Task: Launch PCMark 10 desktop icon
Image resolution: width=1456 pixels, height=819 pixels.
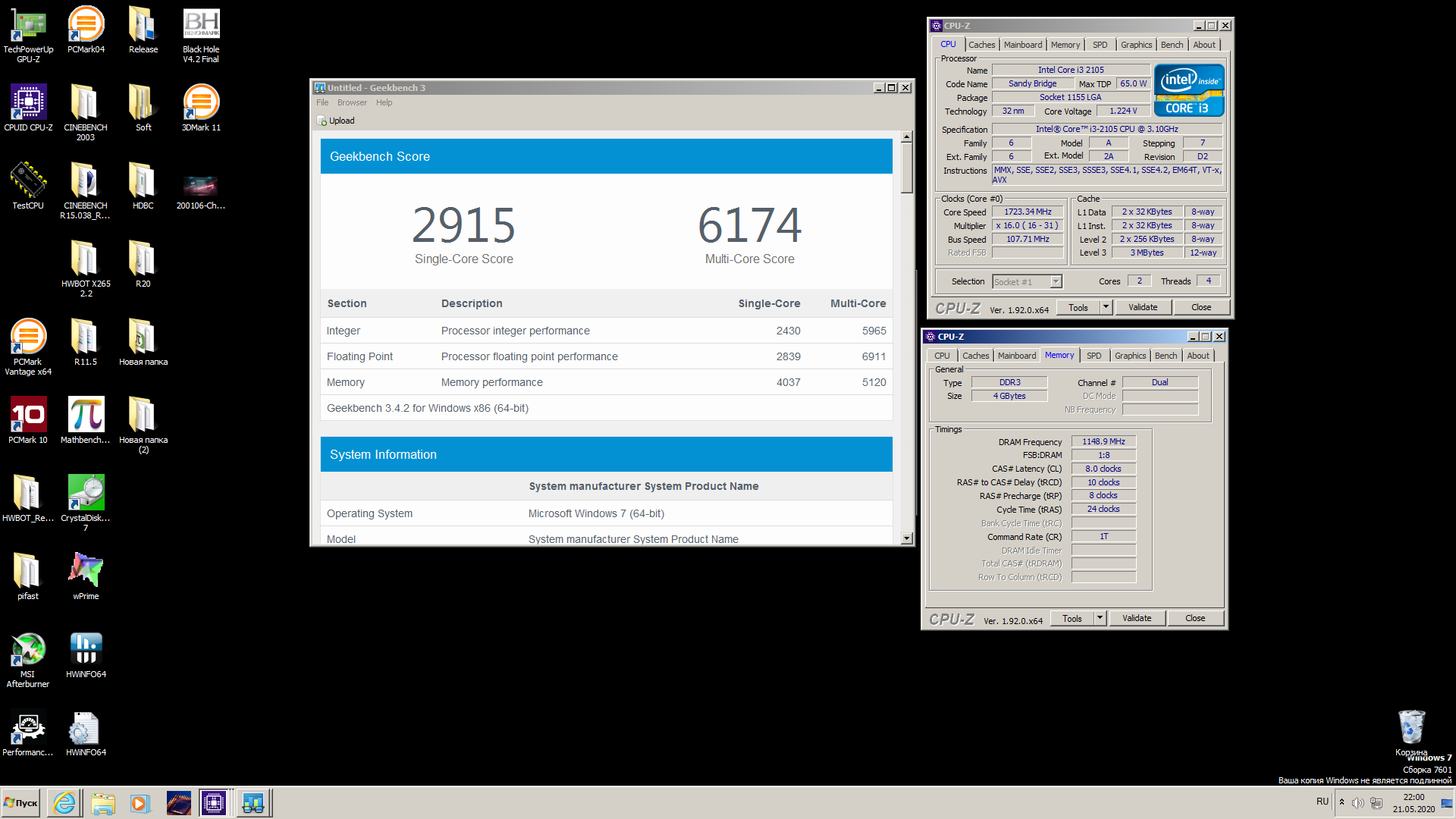Action: (28, 420)
